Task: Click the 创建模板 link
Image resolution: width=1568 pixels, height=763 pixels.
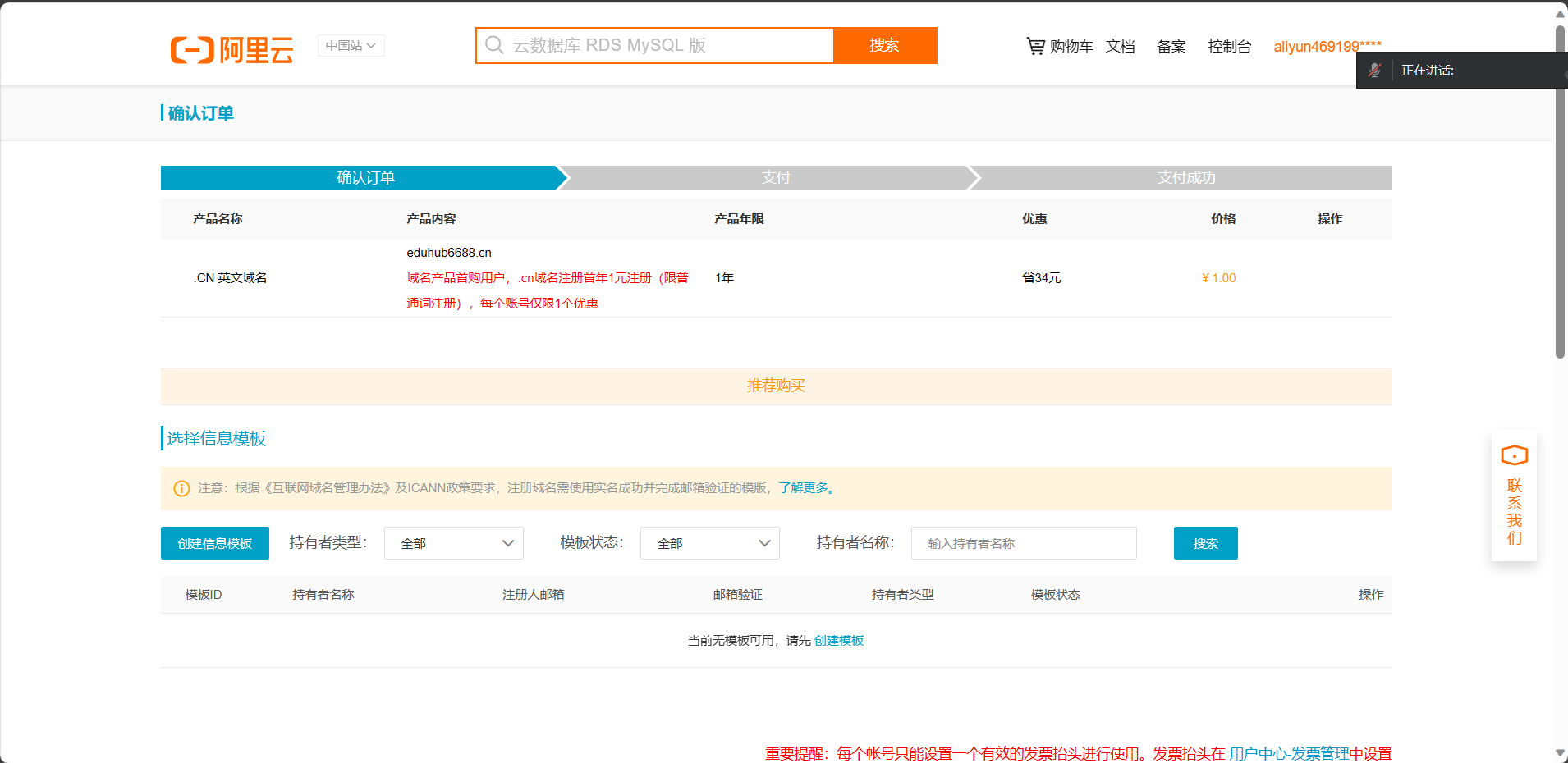Action: point(839,641)
